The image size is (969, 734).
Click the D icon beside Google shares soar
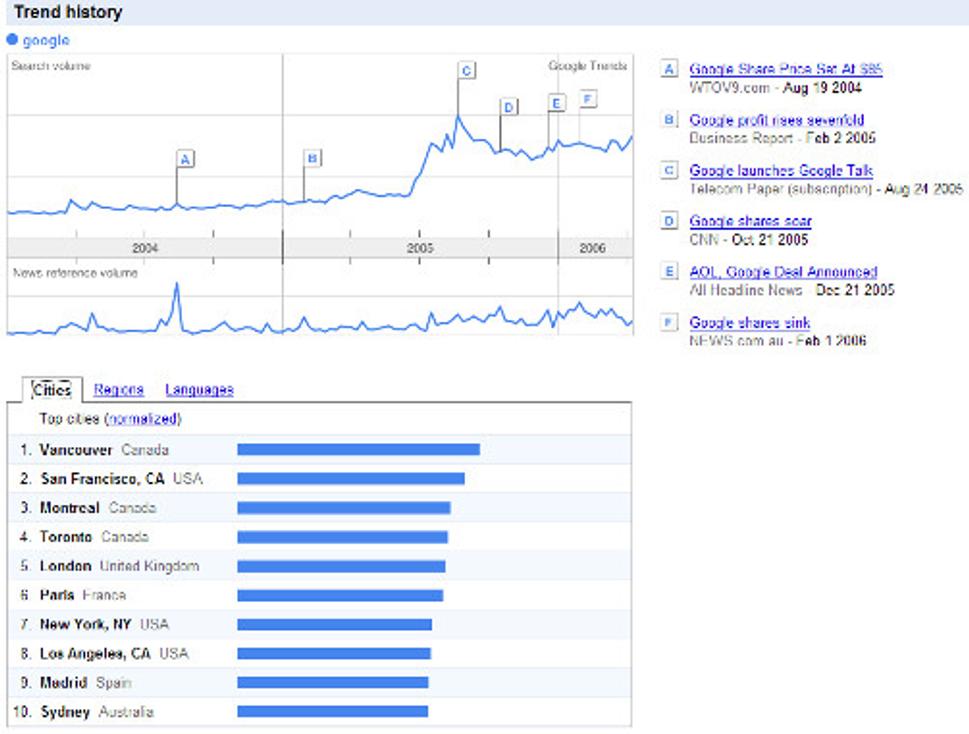pos(669,221)
